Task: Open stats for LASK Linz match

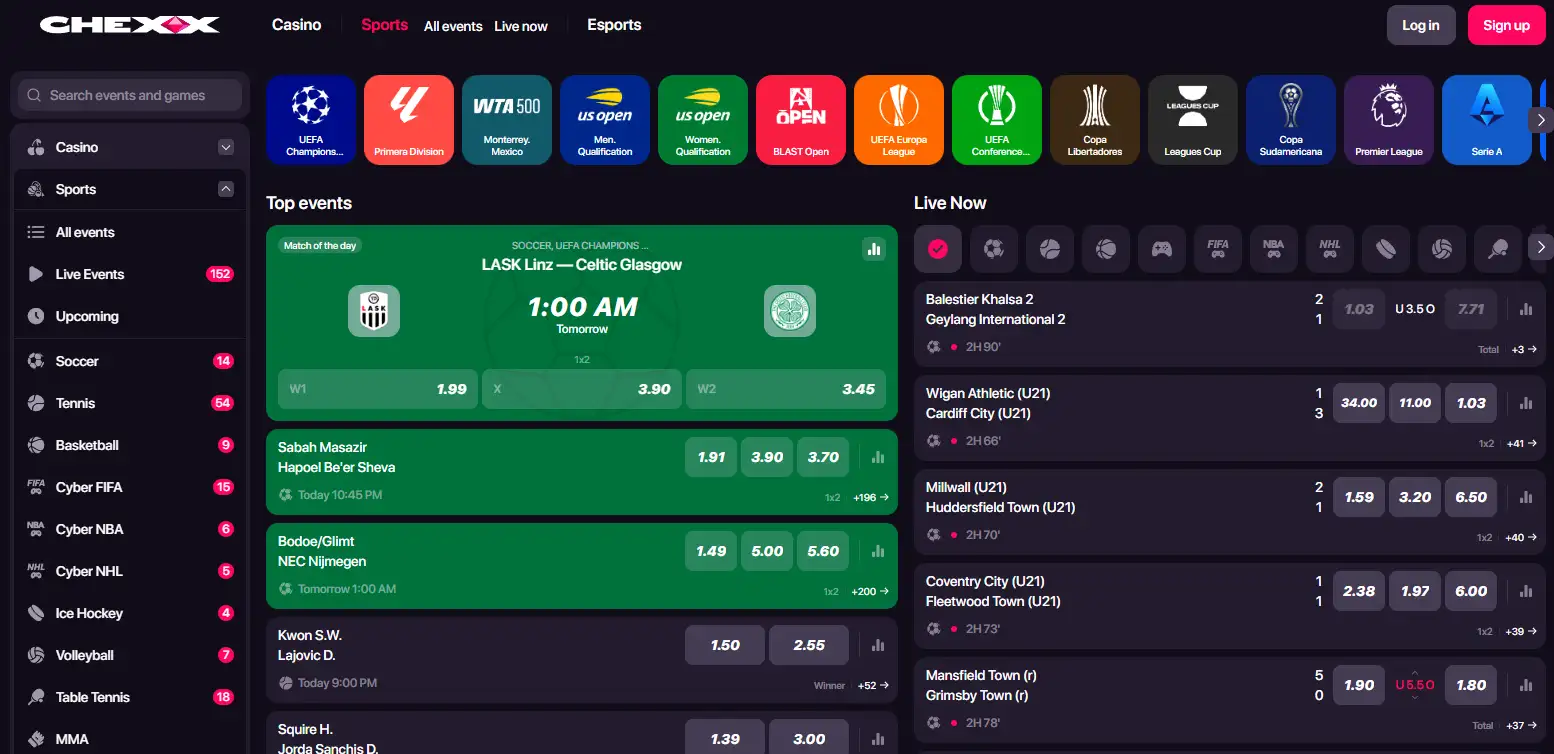Action: [x=875, y=249]
